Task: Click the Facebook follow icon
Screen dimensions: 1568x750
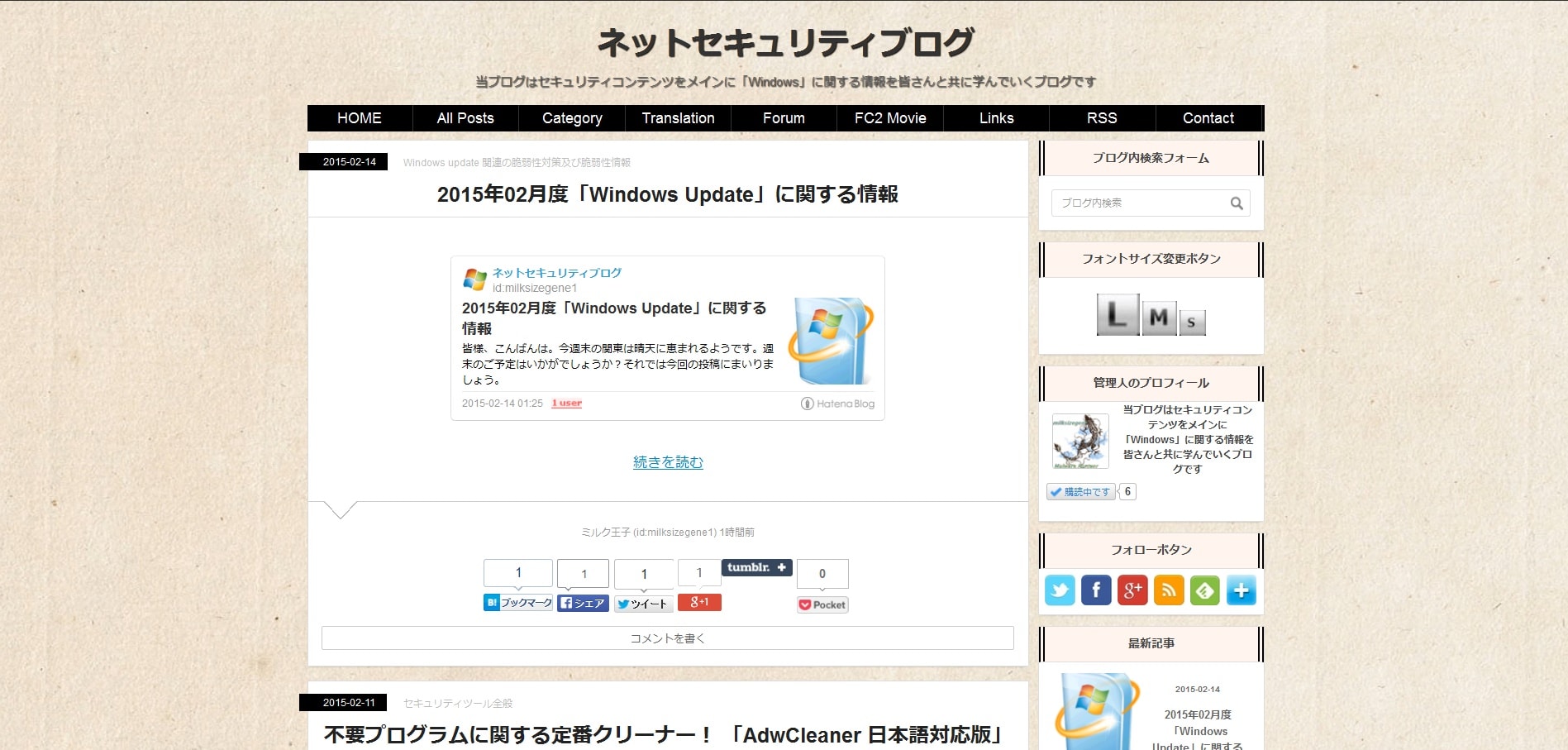Action: click(1096, 590)
